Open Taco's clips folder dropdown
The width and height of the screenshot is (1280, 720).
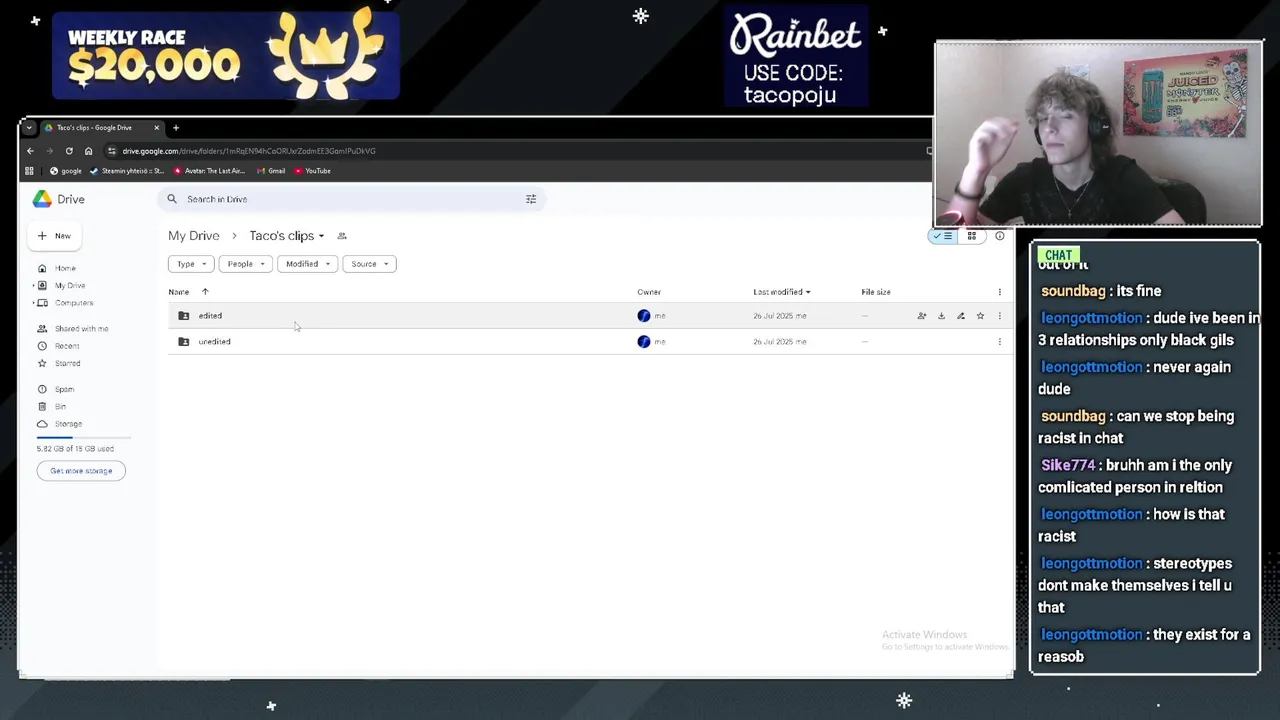(287, 236)
